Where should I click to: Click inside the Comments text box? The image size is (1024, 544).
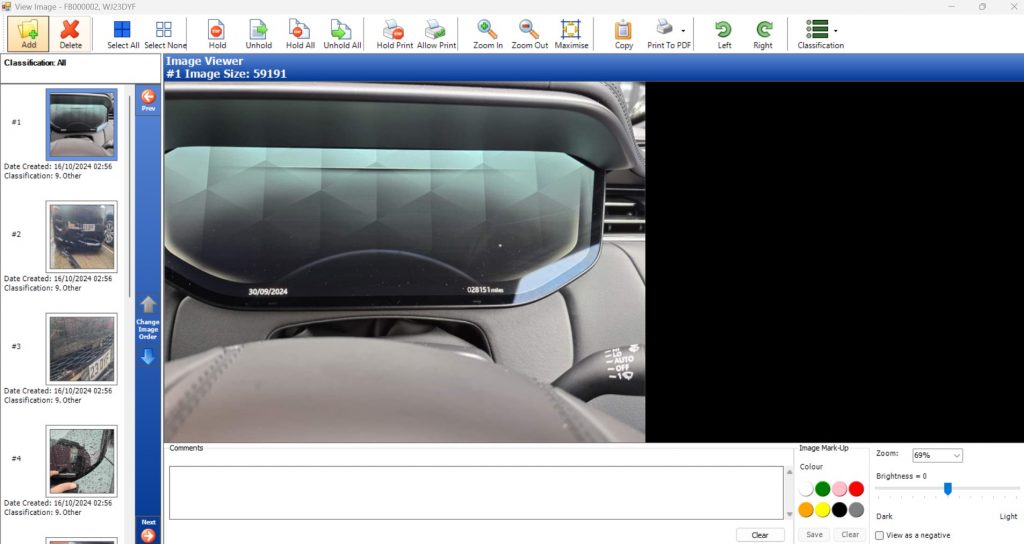(476, 492)
